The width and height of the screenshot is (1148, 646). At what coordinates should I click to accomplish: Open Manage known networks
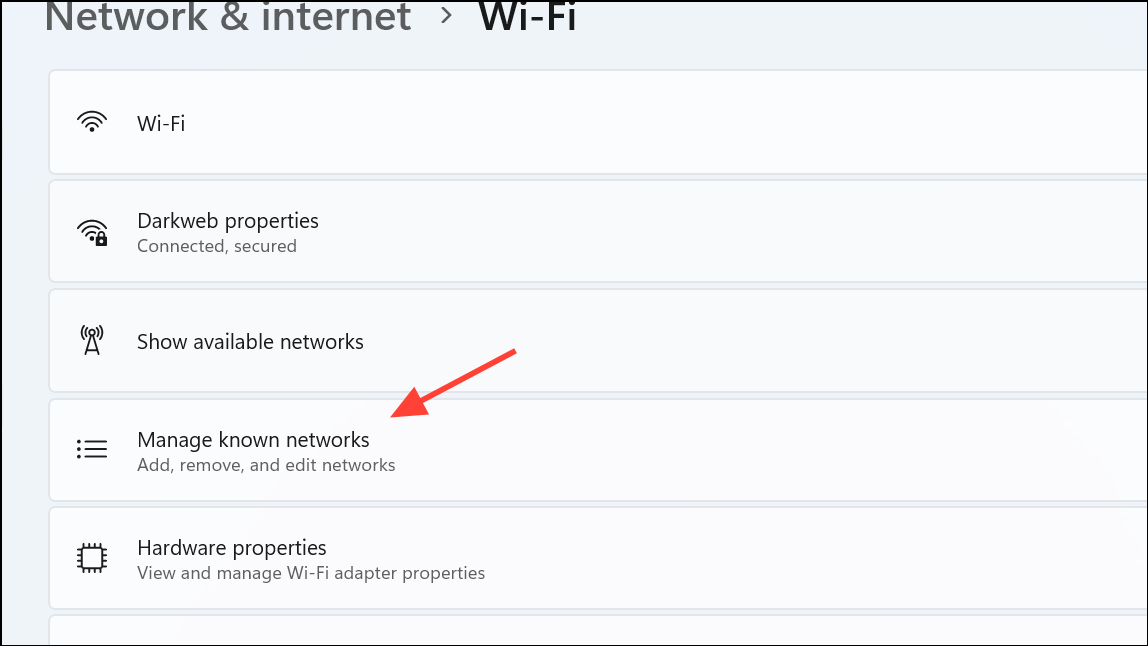click(x=598, y=450)
